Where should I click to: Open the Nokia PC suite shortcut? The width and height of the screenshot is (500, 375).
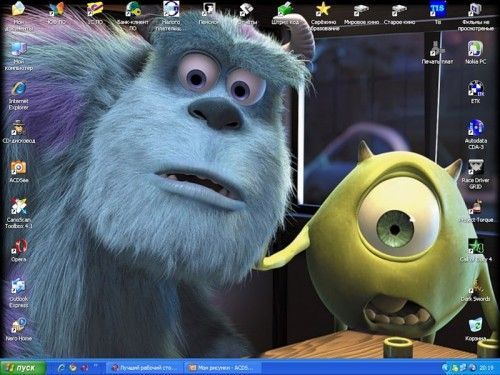pos(476,53)
